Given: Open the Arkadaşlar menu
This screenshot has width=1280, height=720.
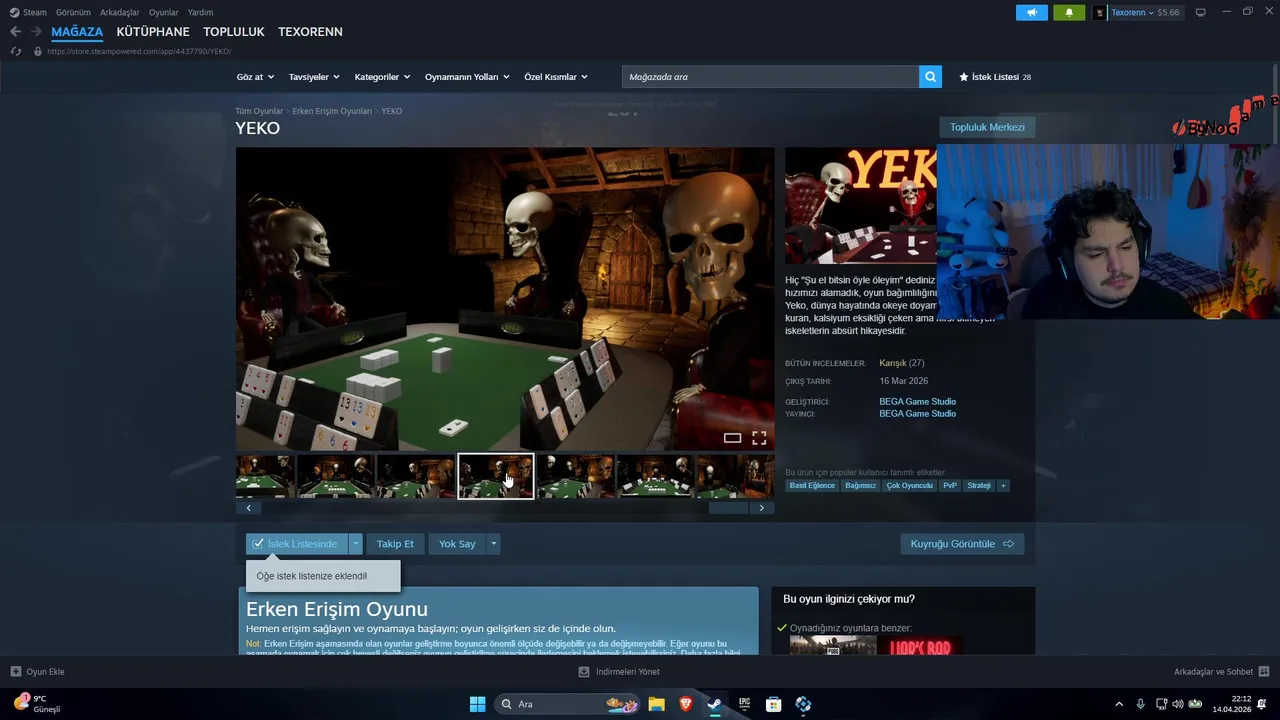Looking at the screenshot, I should tap(120, 12).
